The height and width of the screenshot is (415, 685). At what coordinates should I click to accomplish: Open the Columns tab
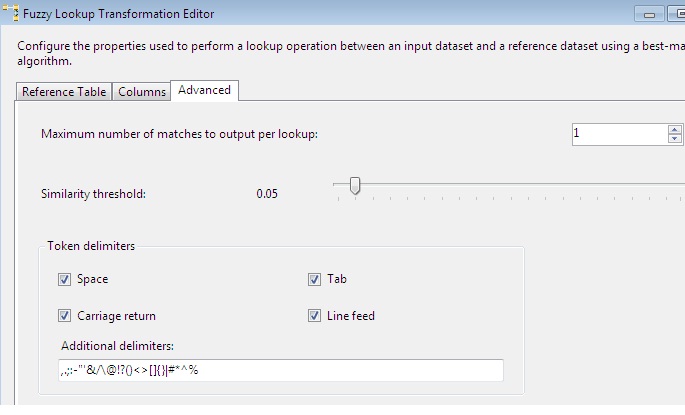[142, 92]
